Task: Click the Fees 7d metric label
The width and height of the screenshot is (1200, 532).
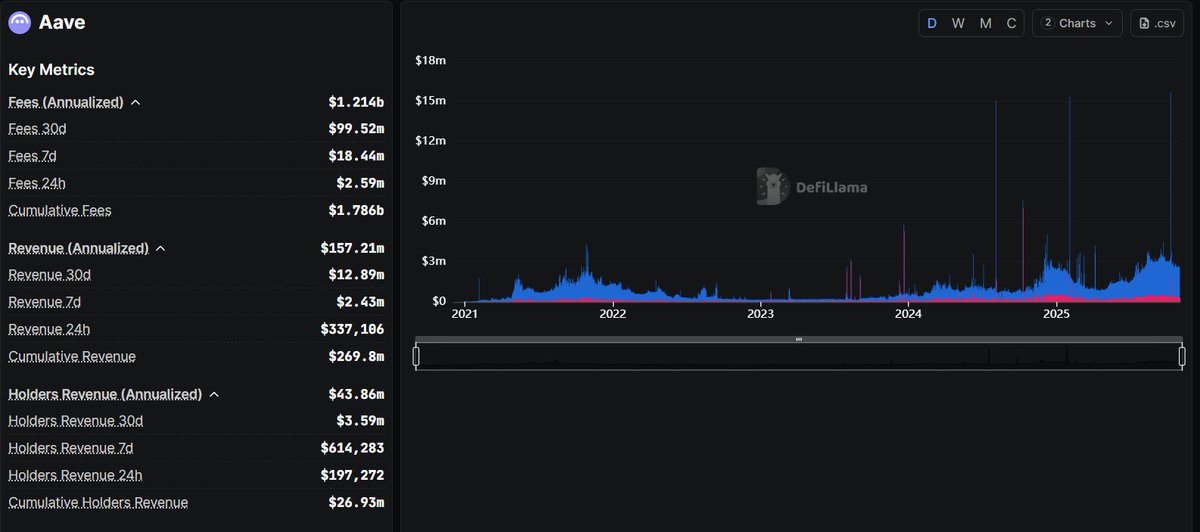Action: tap(33, 156)
